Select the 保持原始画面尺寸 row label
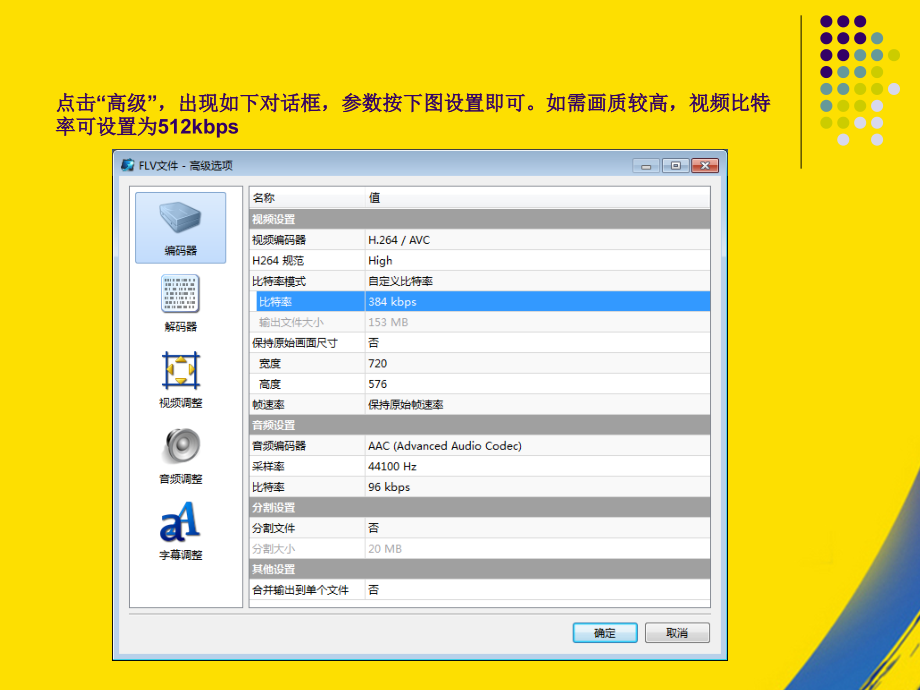Viewport: 920px width, 690px height. pos(295,343)
